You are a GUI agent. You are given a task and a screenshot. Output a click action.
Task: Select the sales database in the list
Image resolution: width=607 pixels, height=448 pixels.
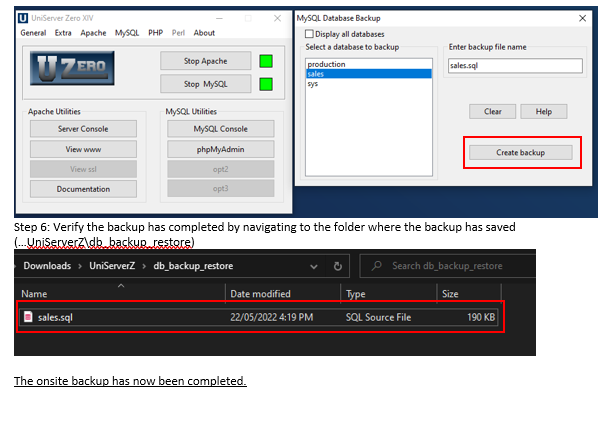point(369,74)
